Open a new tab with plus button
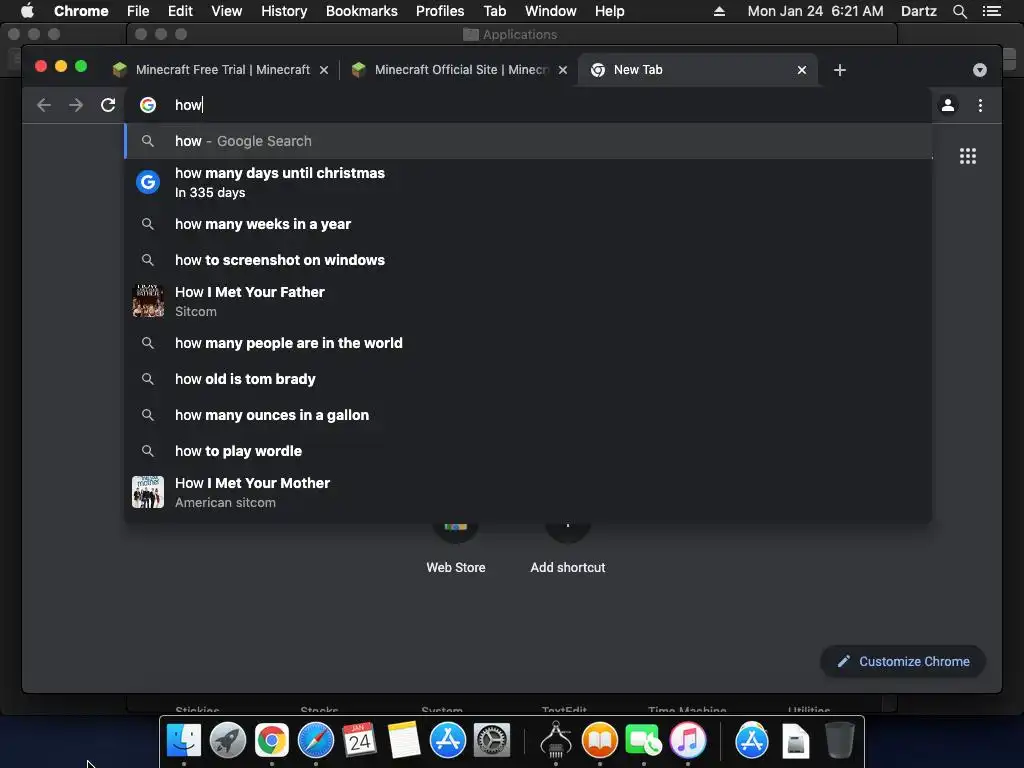Image resolution: width=1024 pixels, height=768 pixels. [840, 70]
